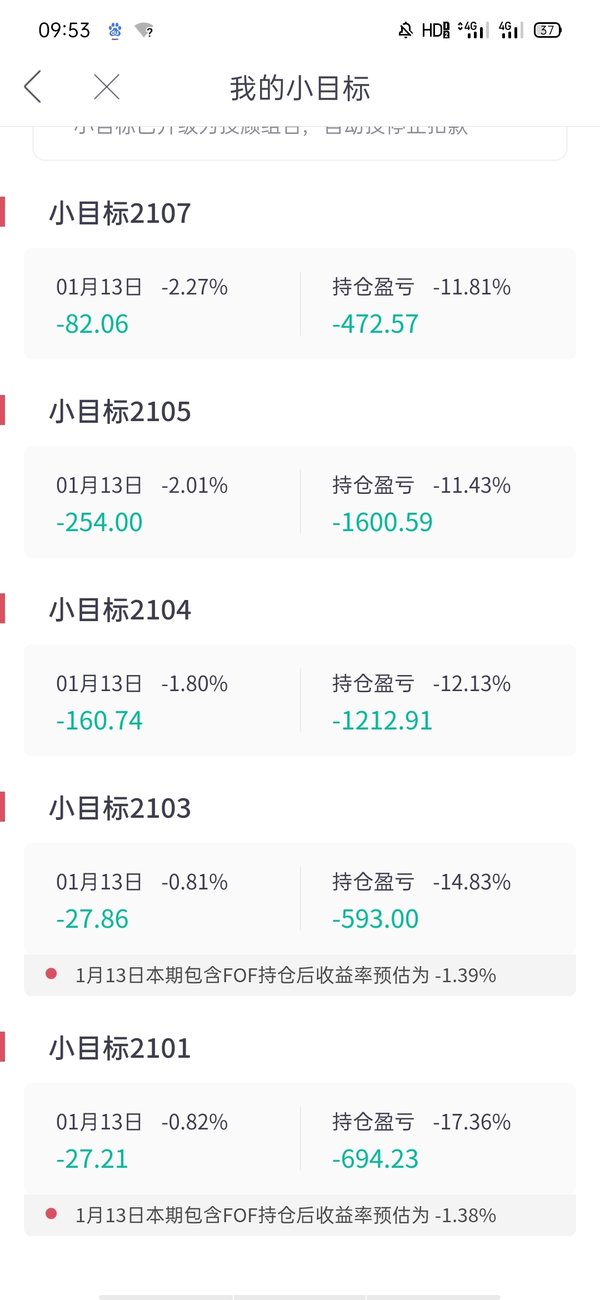Tap the partially hidden notice banner at top

[300, 142]
